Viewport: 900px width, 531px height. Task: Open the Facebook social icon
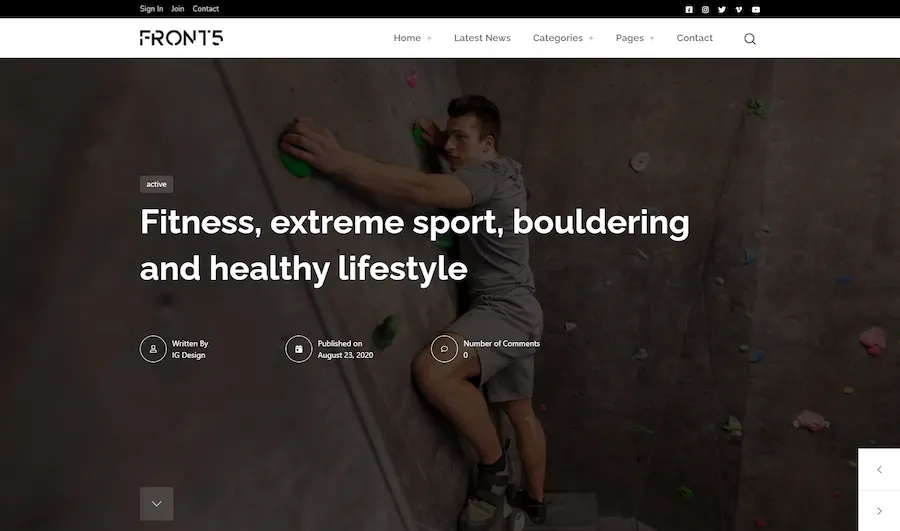(689, 9)
